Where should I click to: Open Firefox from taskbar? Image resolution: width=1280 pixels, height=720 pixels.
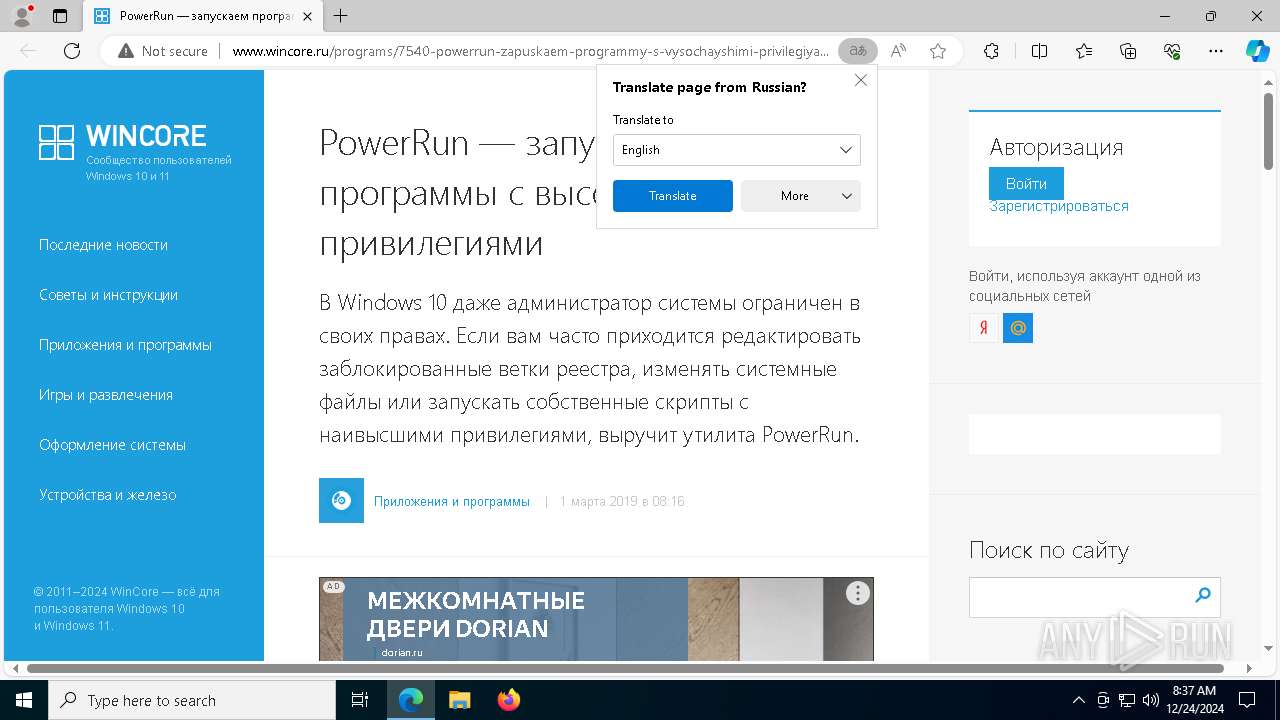[508, 700]
